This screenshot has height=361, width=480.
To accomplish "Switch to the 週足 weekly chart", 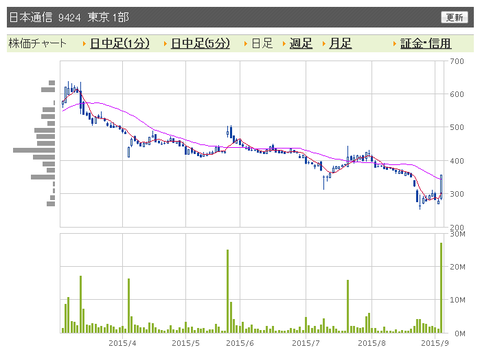I will pos(301,43).
